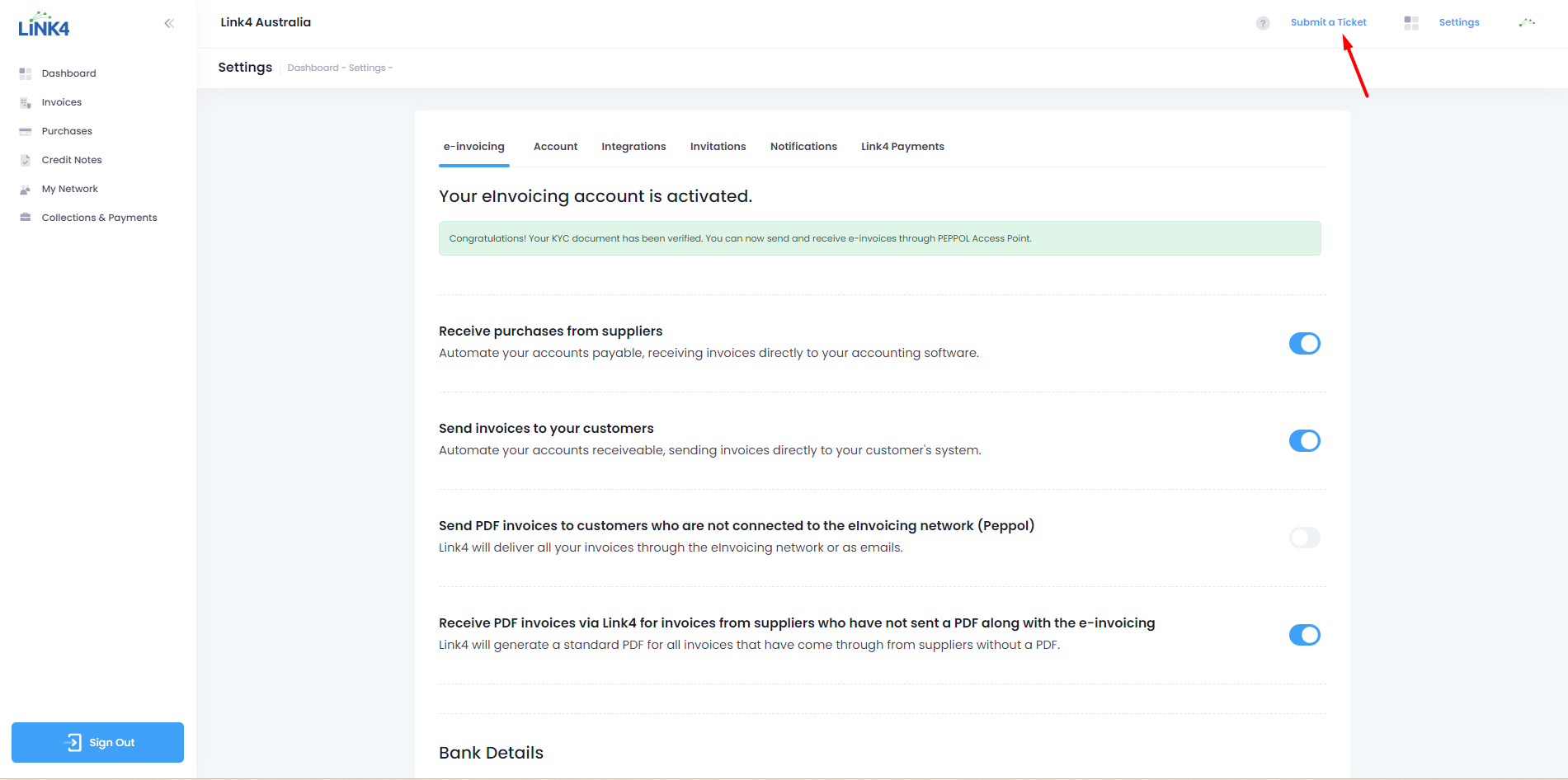
Task: Open the Notifications tab
Action: point(803,147)
